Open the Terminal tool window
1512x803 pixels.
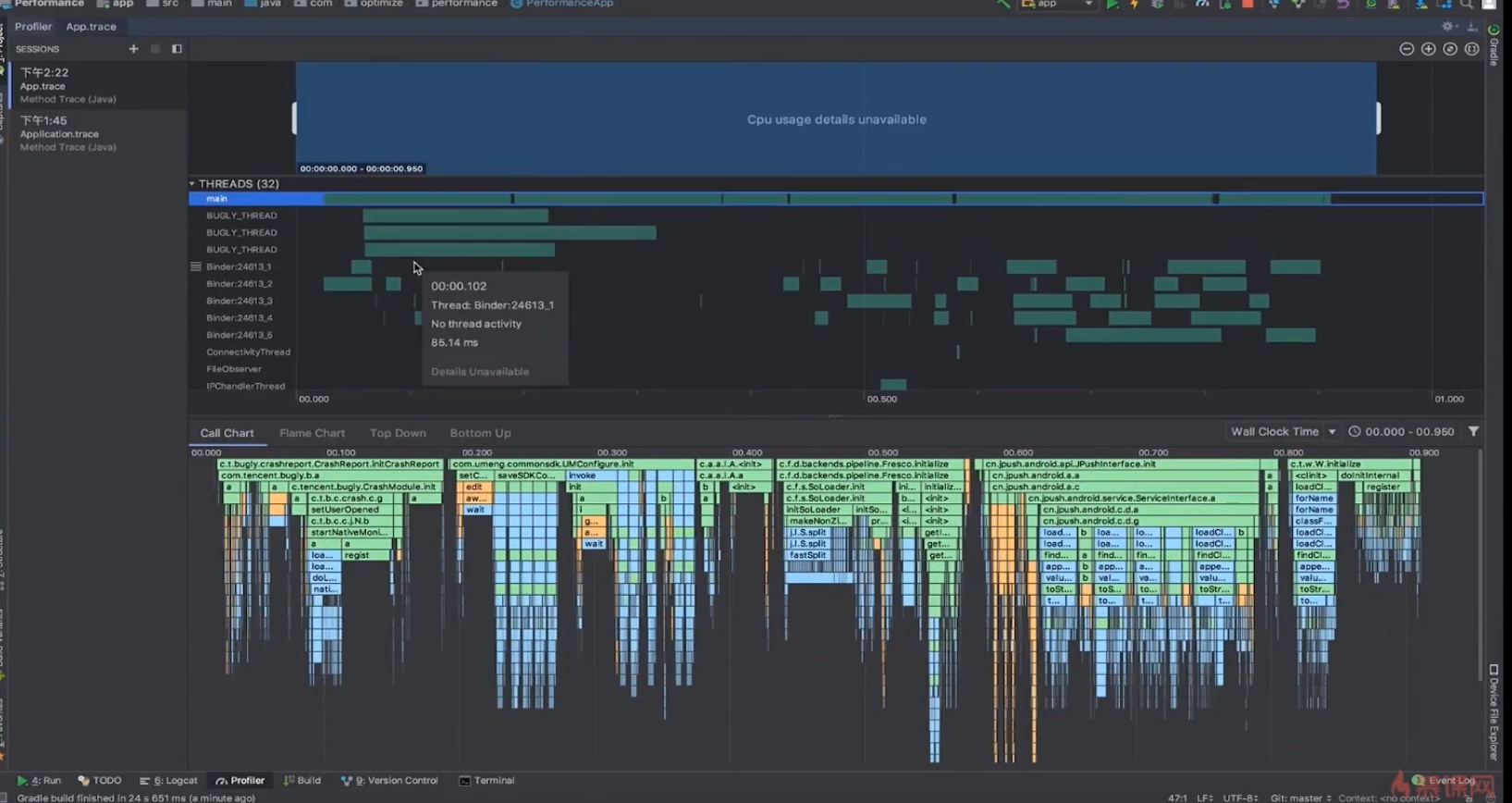(x=486, y=781)
